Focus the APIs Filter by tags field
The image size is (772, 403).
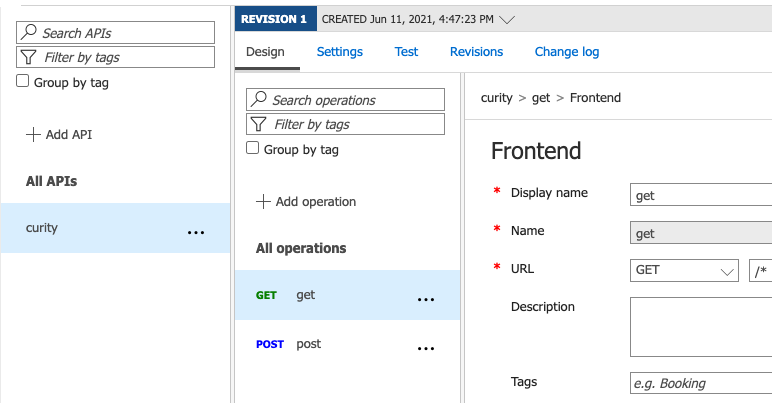pos(115,57)
